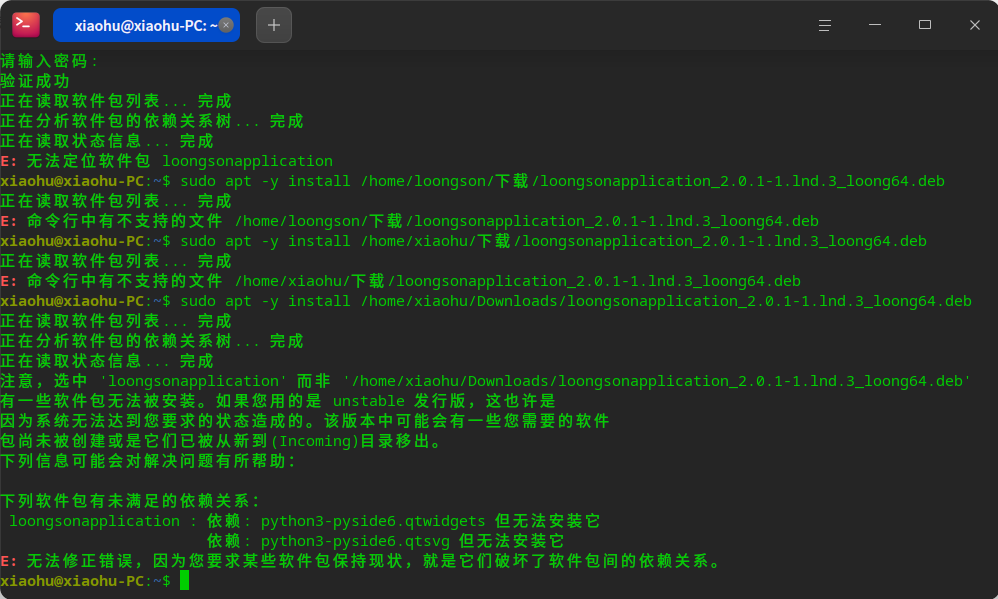Click 'E: 无法定位软件包 loongsonapplication' error line
The height and width of the screenshot is (599, 998).
tap(167, 161)
